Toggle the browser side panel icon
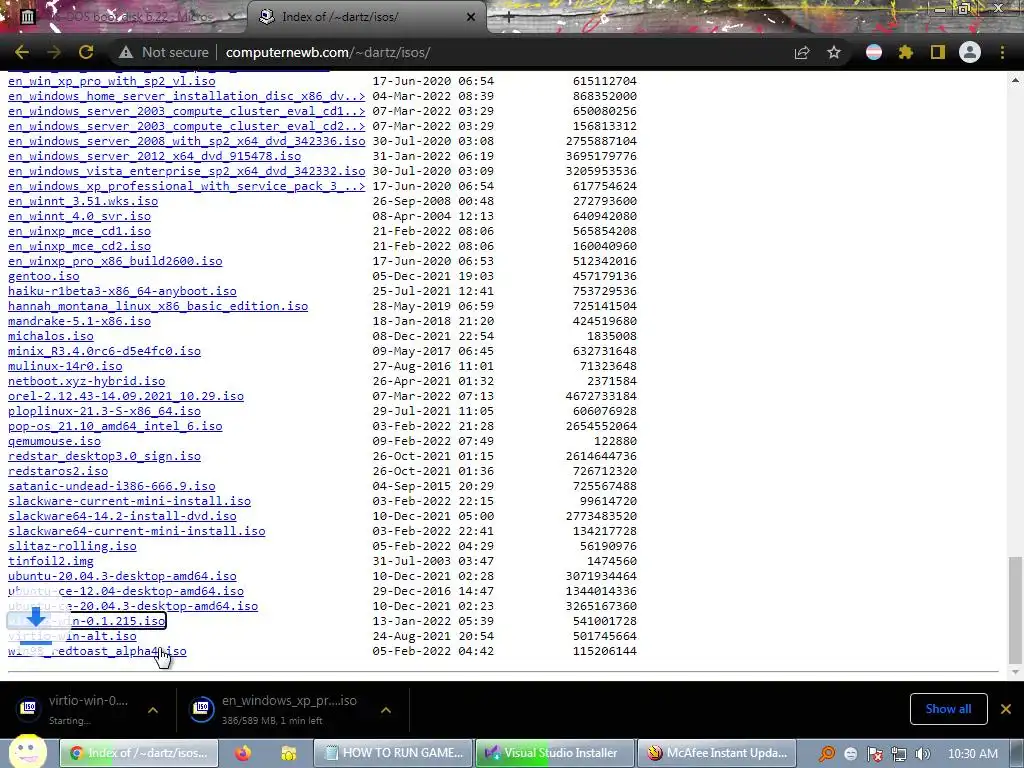Viewport: 1024px width, 768px height. (x=938, y=52)
